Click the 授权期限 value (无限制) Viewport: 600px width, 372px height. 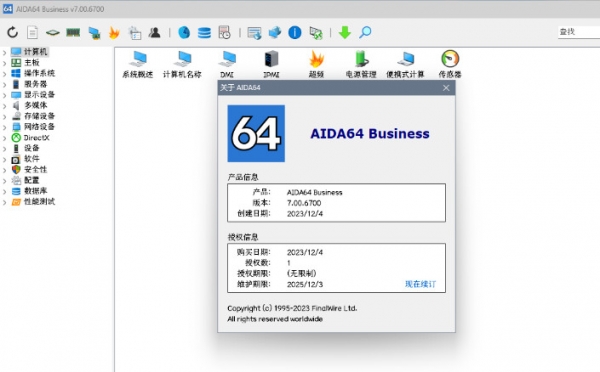302,274
